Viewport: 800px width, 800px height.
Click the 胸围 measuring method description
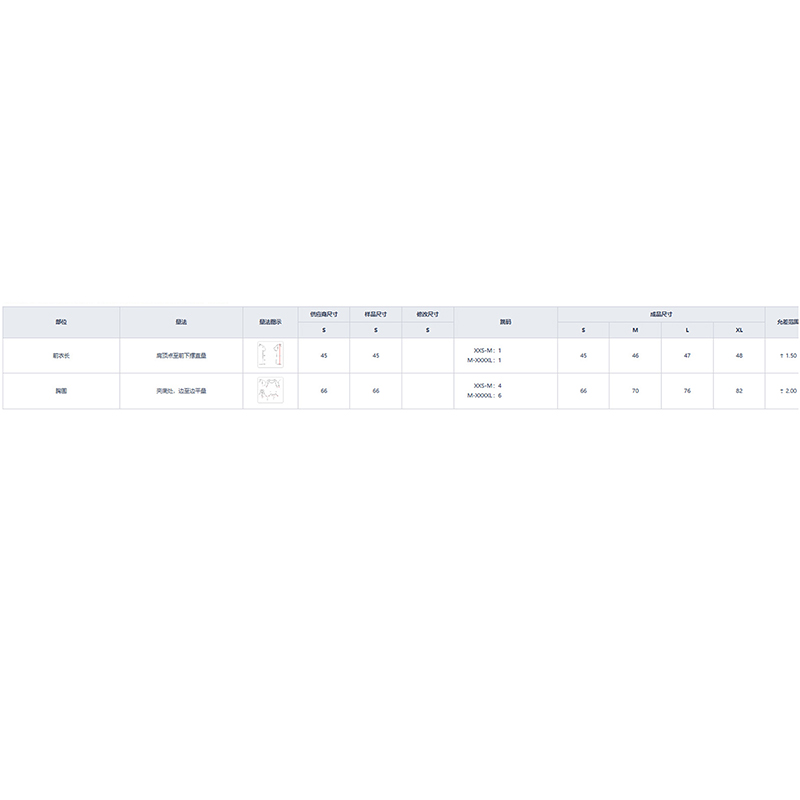click(x=181, y=391)
